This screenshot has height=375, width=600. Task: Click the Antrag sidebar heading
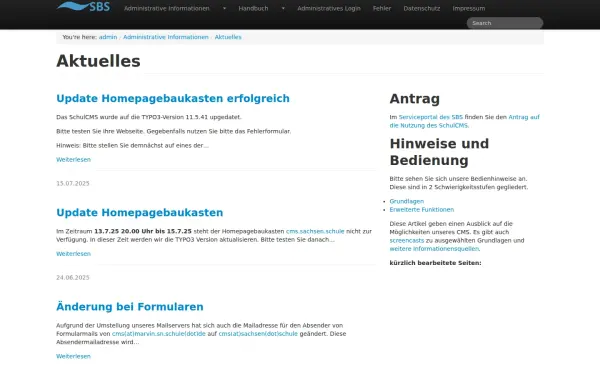[414, 99]
